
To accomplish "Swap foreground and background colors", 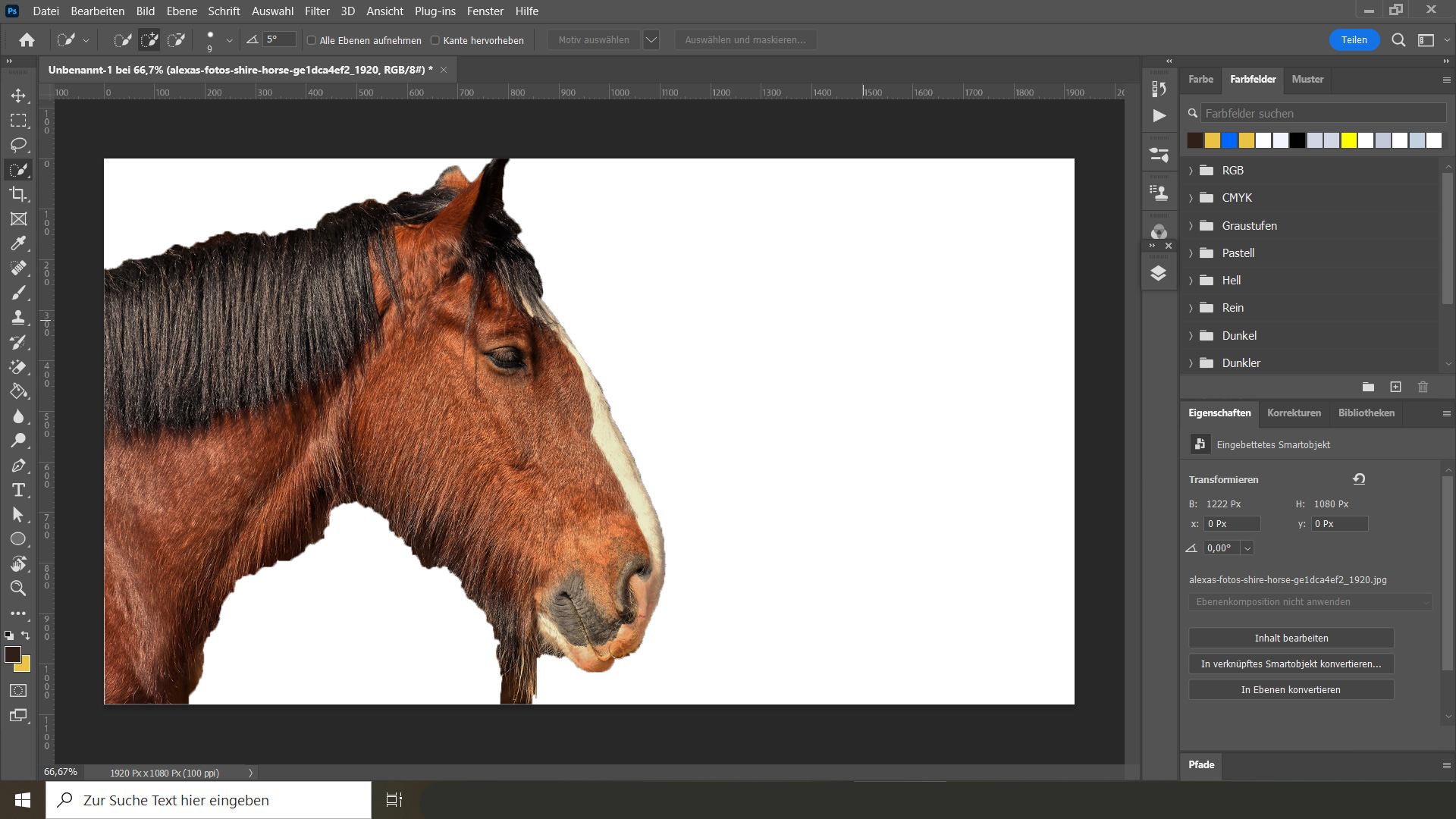I will tap(26, 635).
